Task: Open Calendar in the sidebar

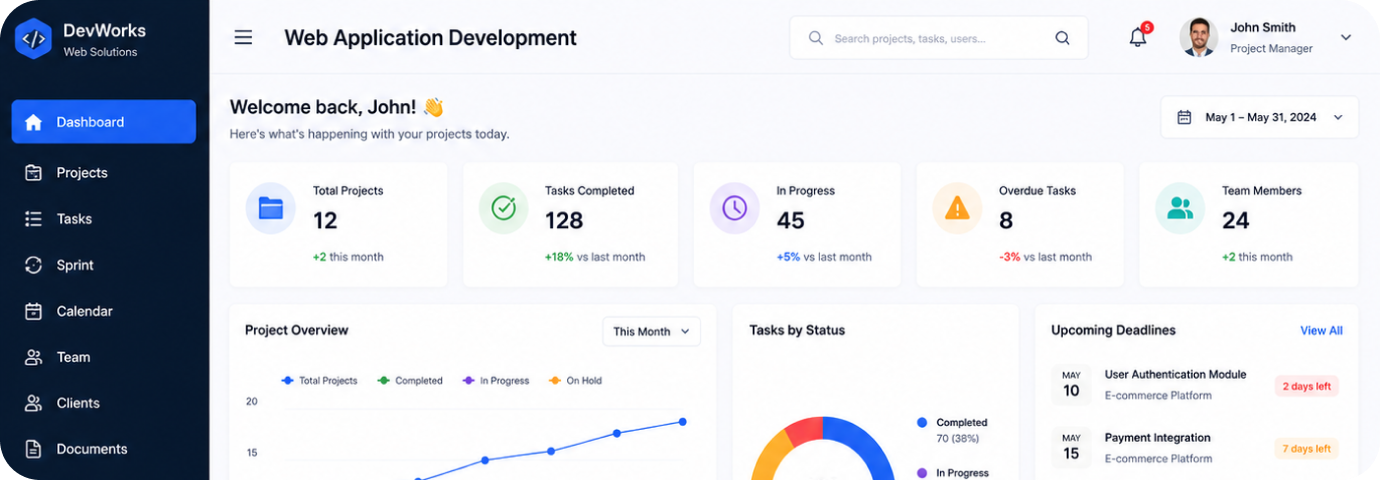Action: coord(104,311)
